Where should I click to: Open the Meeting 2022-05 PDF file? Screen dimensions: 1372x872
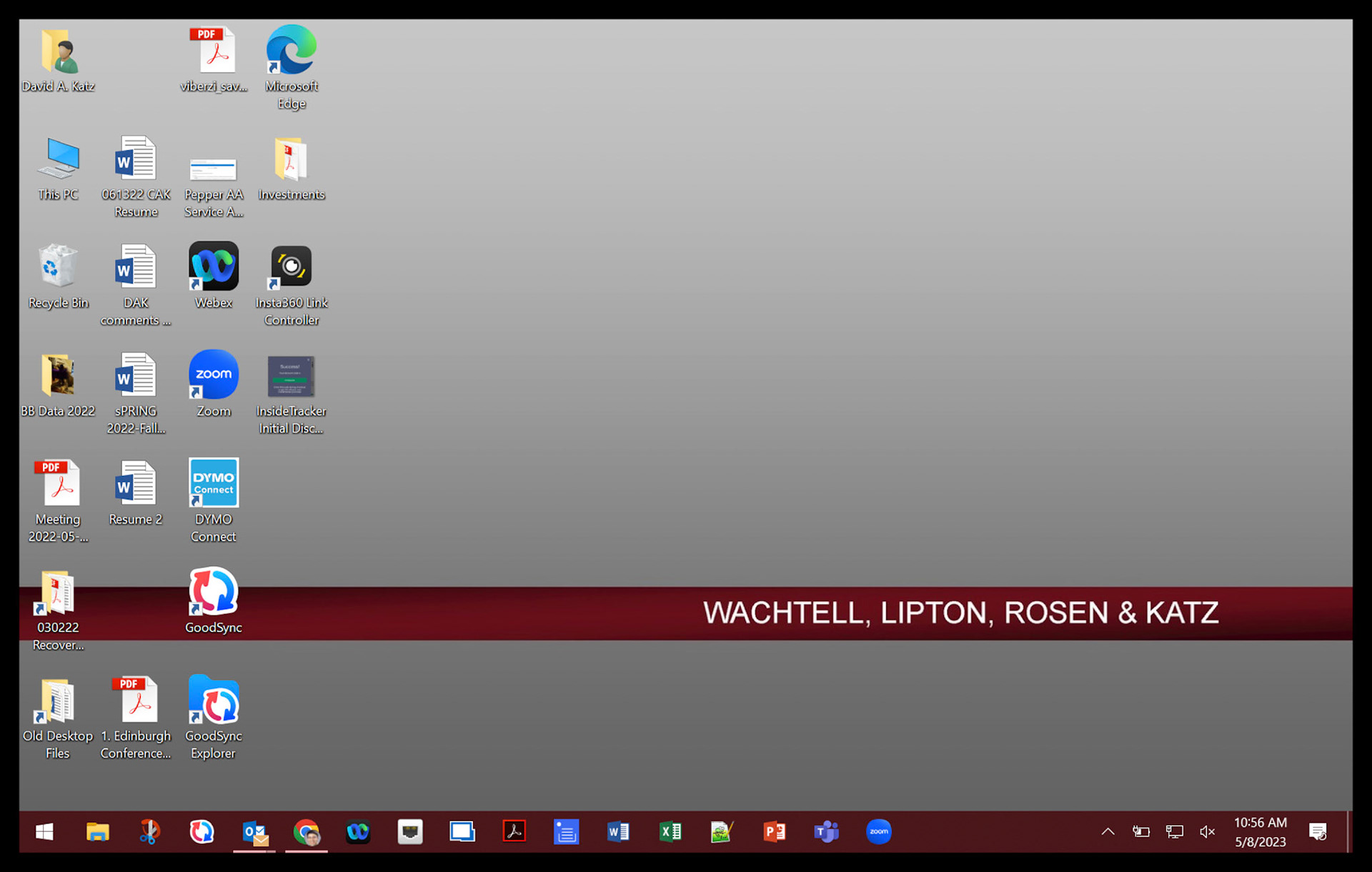(58, 502)
